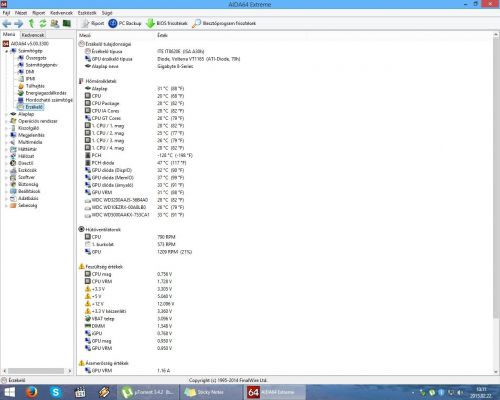Launch PC Backup from the toolbar

(x=125, y=23)
